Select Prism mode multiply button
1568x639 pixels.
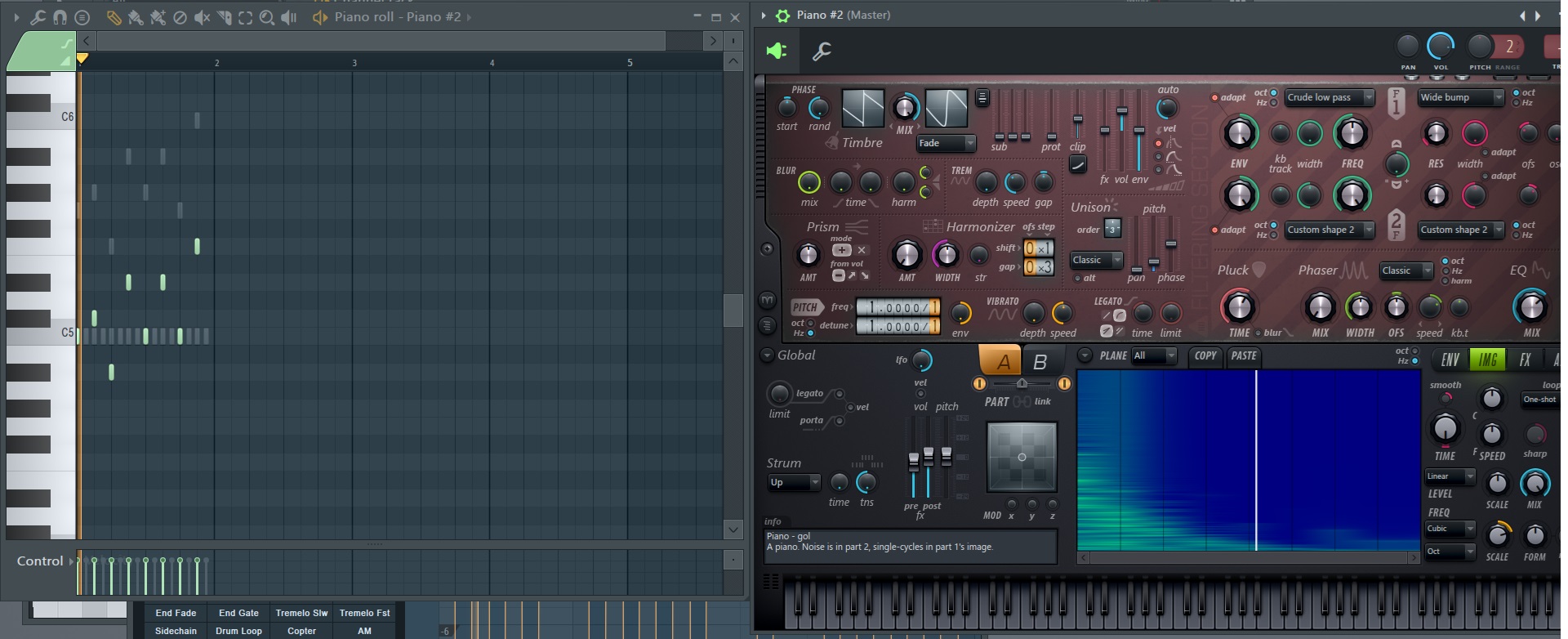tap(862, 250)
